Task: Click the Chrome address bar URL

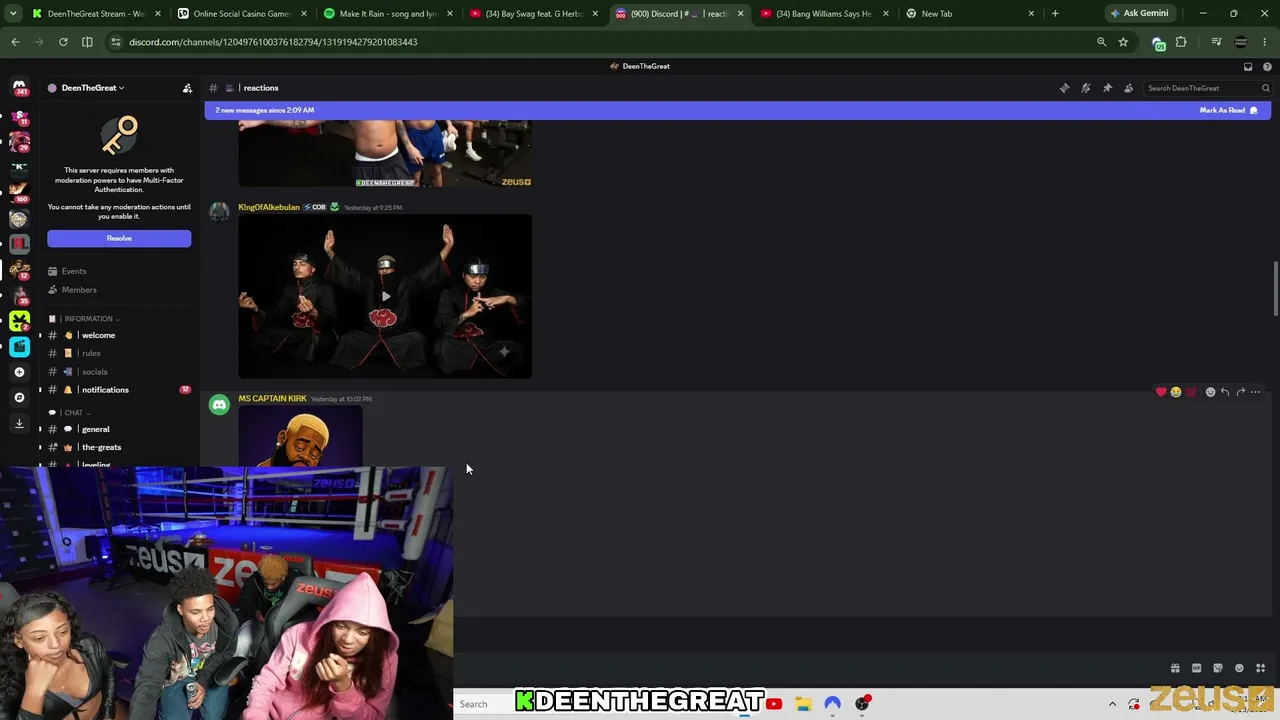Action: (273, 42)
